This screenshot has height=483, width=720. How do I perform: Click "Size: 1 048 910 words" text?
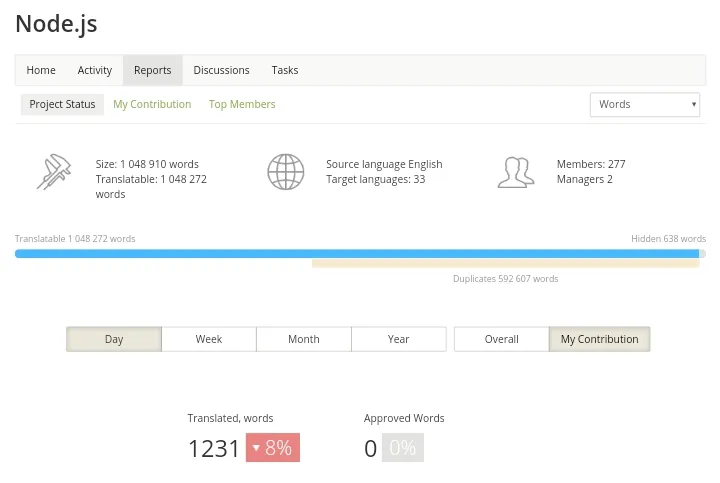[147, 164]
